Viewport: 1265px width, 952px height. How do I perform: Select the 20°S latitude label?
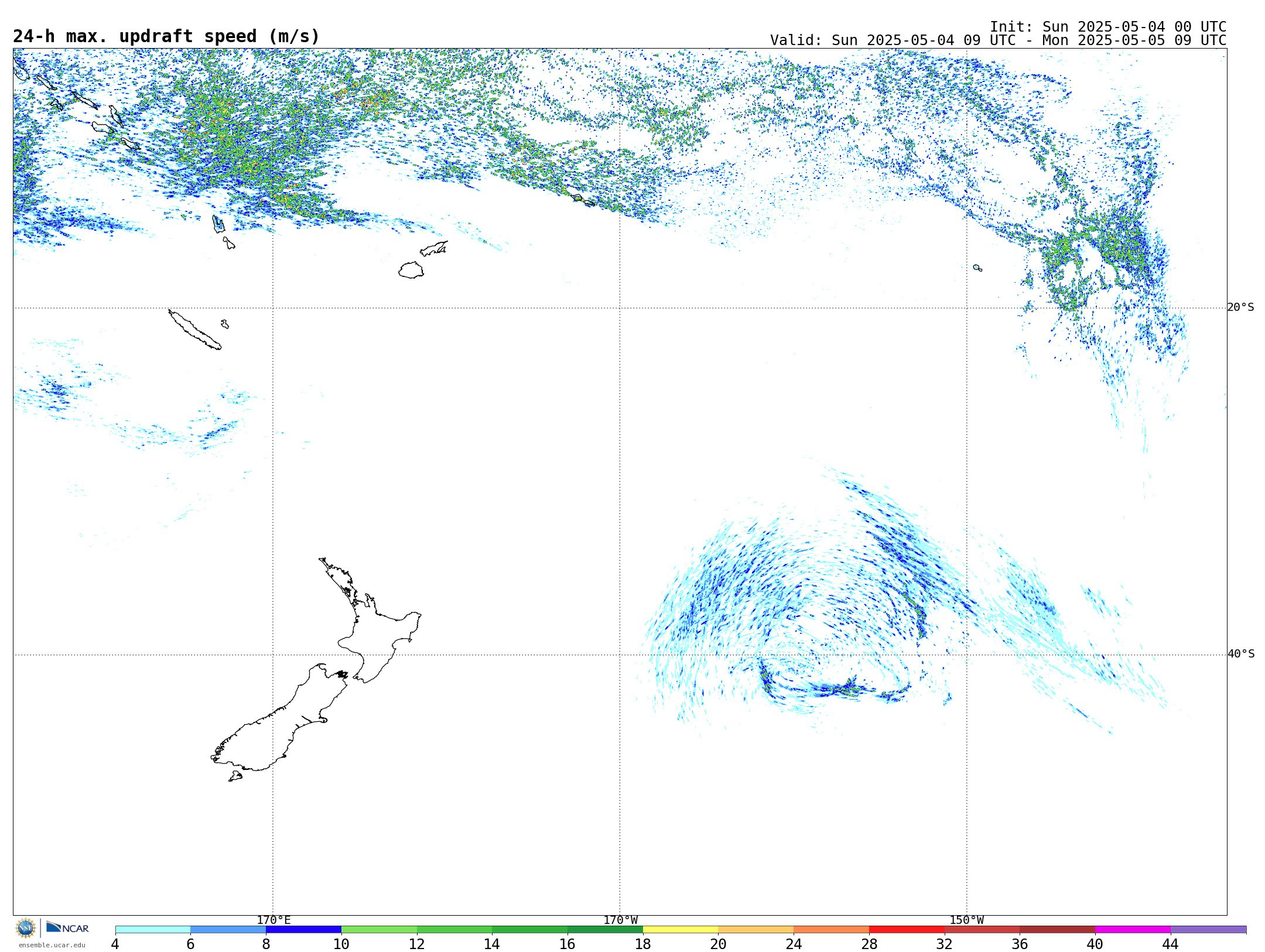(x=1241, y=307)
